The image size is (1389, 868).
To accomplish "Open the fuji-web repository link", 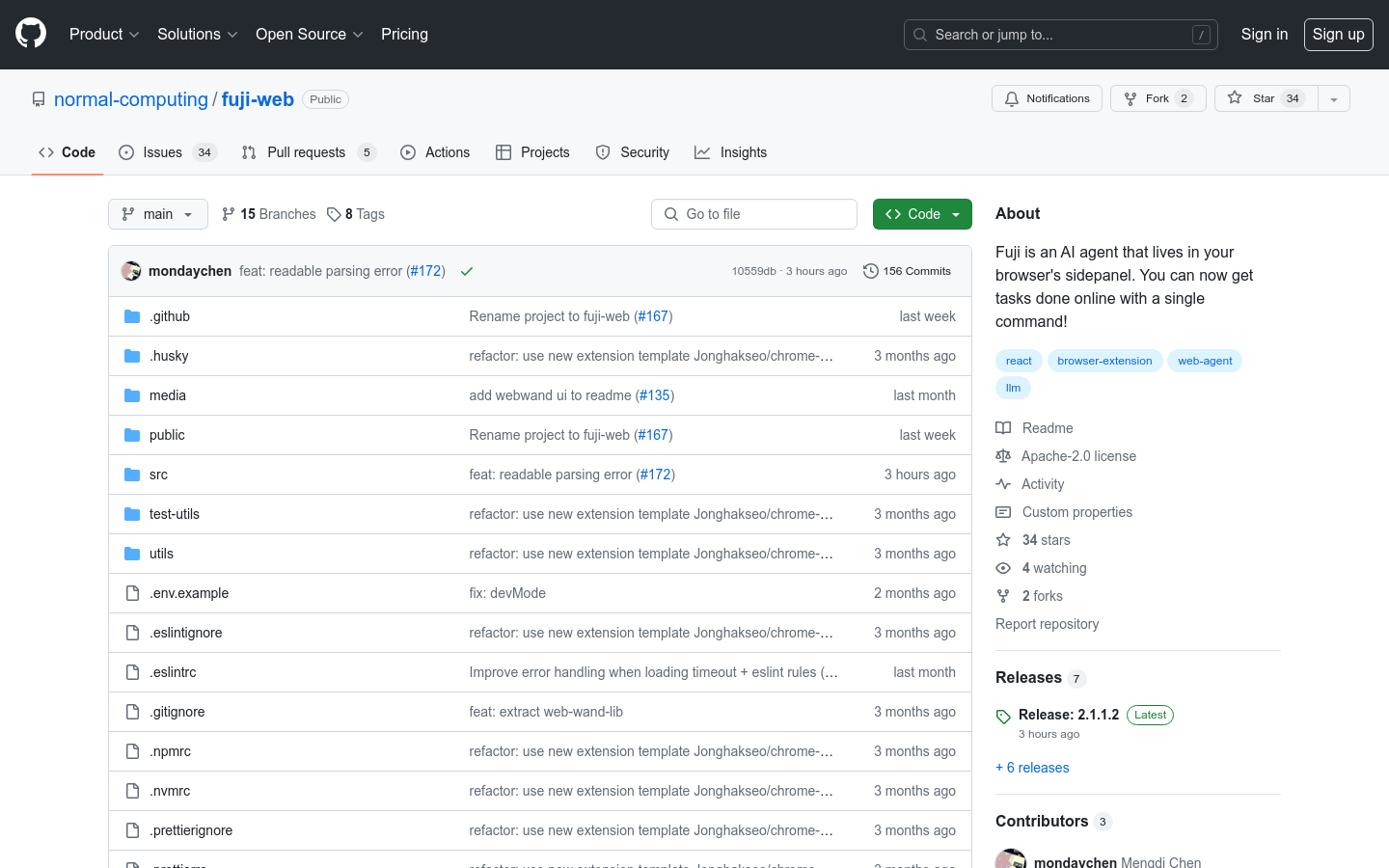I will pos(258,99).
